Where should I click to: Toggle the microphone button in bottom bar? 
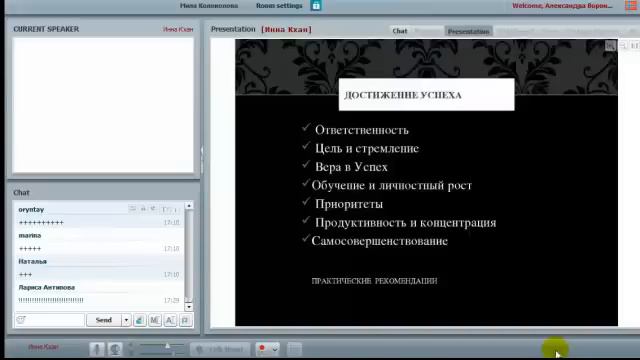tap(97, 349)
